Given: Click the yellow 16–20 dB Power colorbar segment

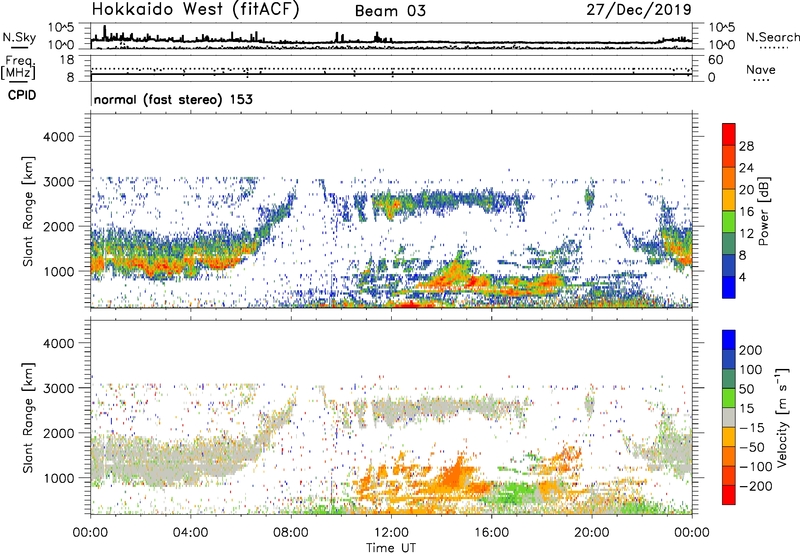Looking at the screenshot, I should point(729,200).
